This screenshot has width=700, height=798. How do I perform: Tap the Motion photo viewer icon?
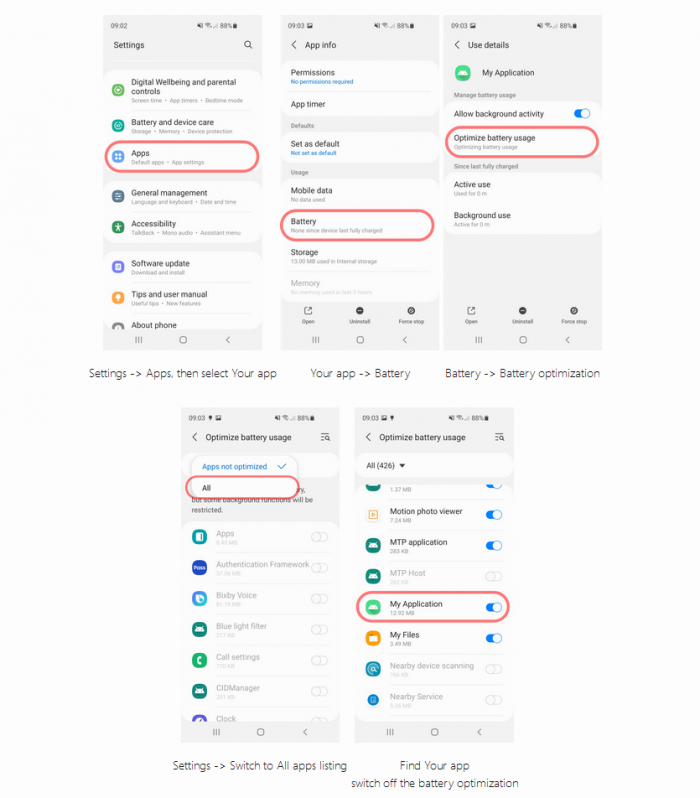tap(373, 515)
